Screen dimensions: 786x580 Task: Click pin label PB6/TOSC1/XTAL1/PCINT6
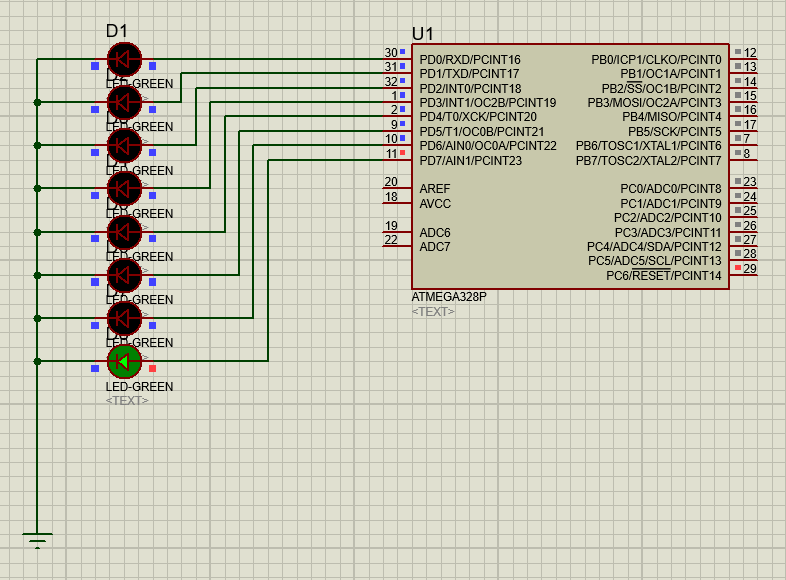tap(649, 146)
